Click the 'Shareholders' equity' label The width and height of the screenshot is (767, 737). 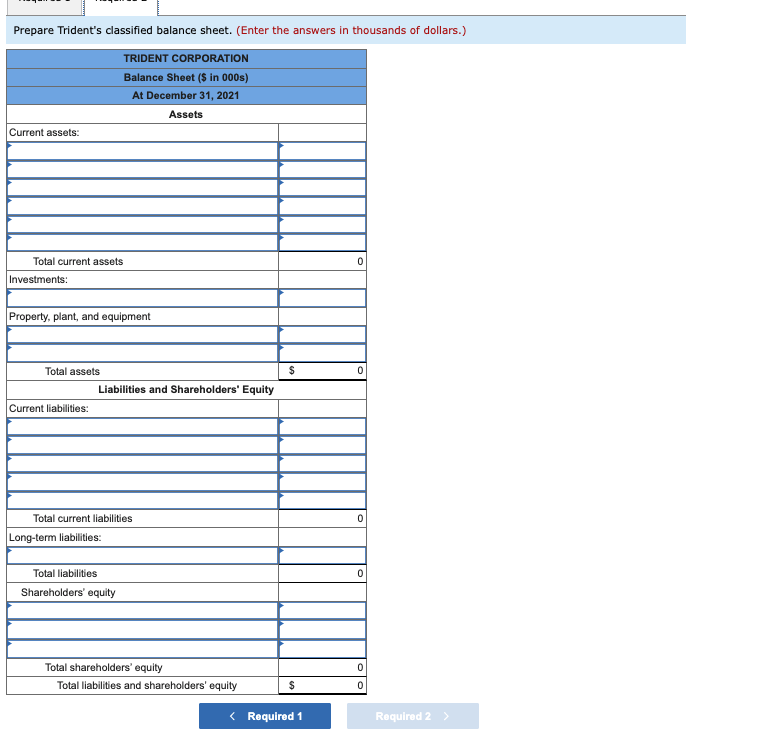(68, 592)
